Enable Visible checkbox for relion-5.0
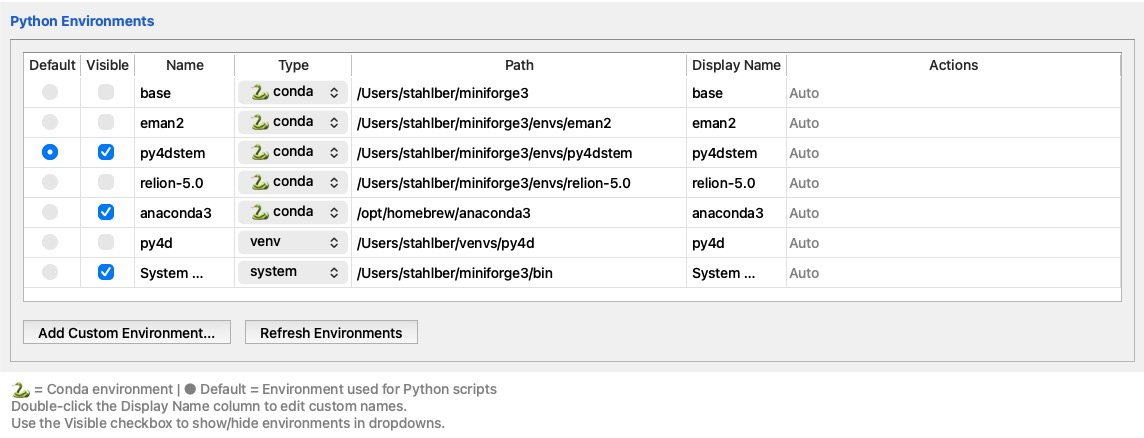1144x438 pixels. [x=106, y=182]
